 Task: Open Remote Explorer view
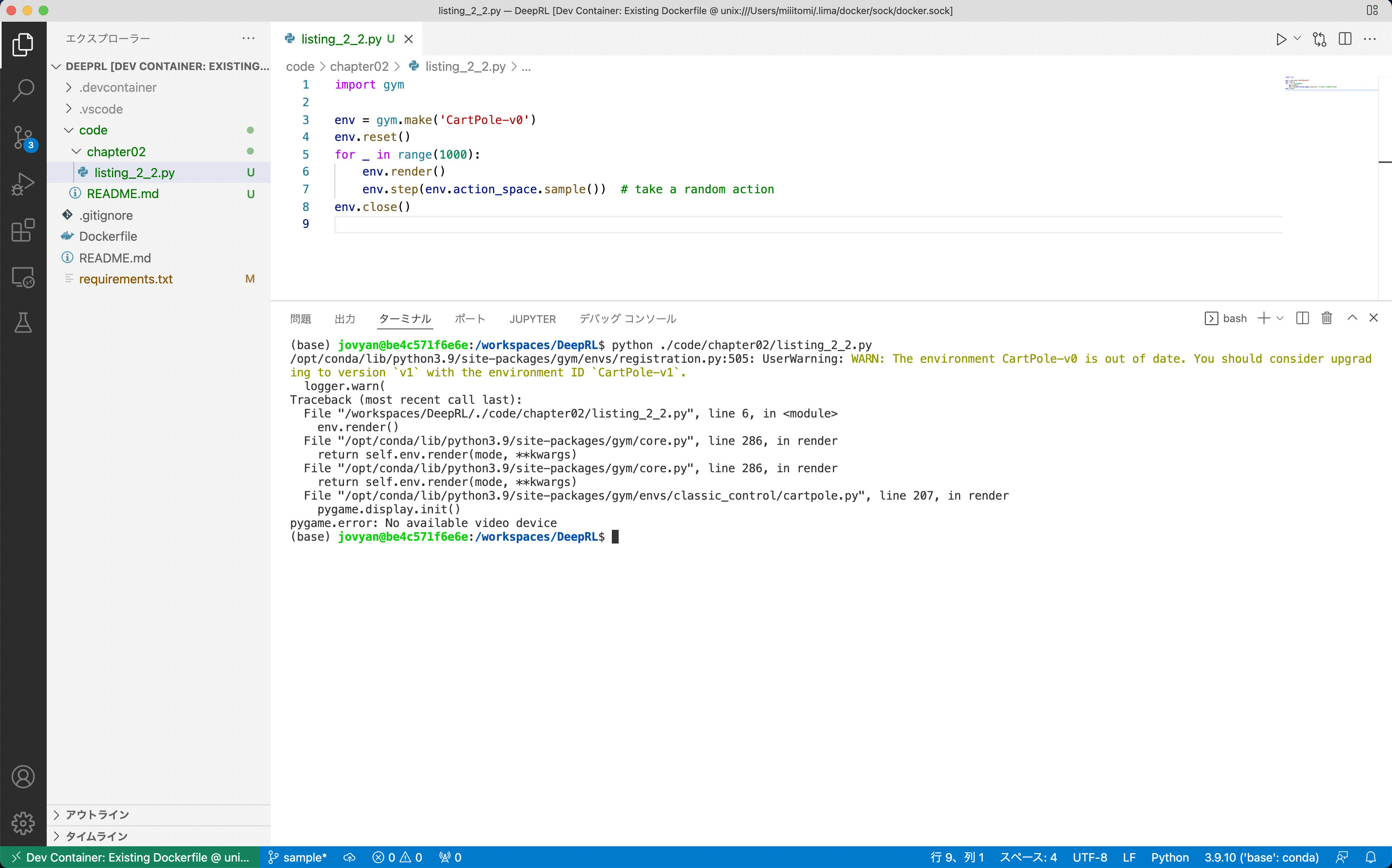click(23, 277)
